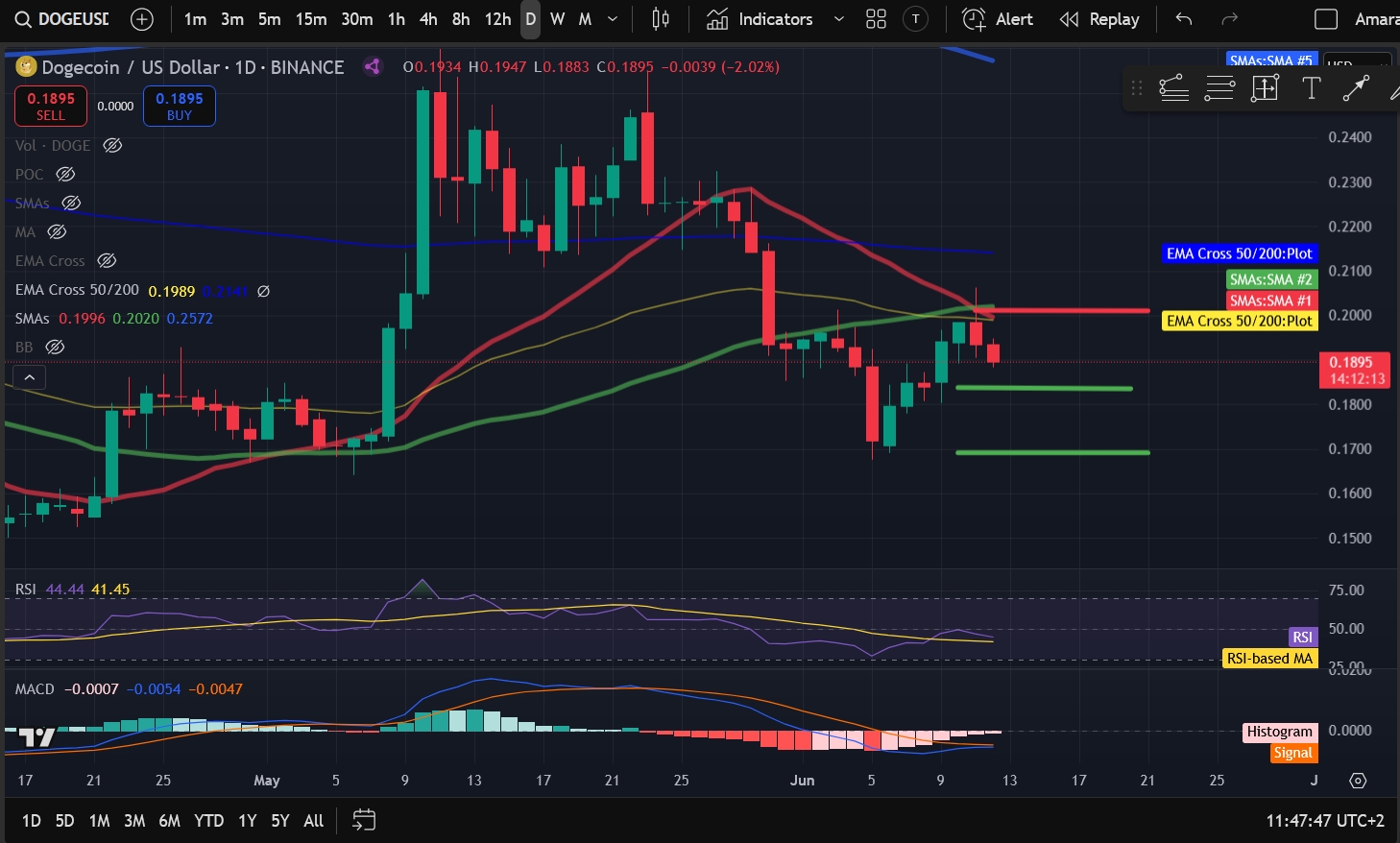Select the 15m timeframe

tap(310, 19)
